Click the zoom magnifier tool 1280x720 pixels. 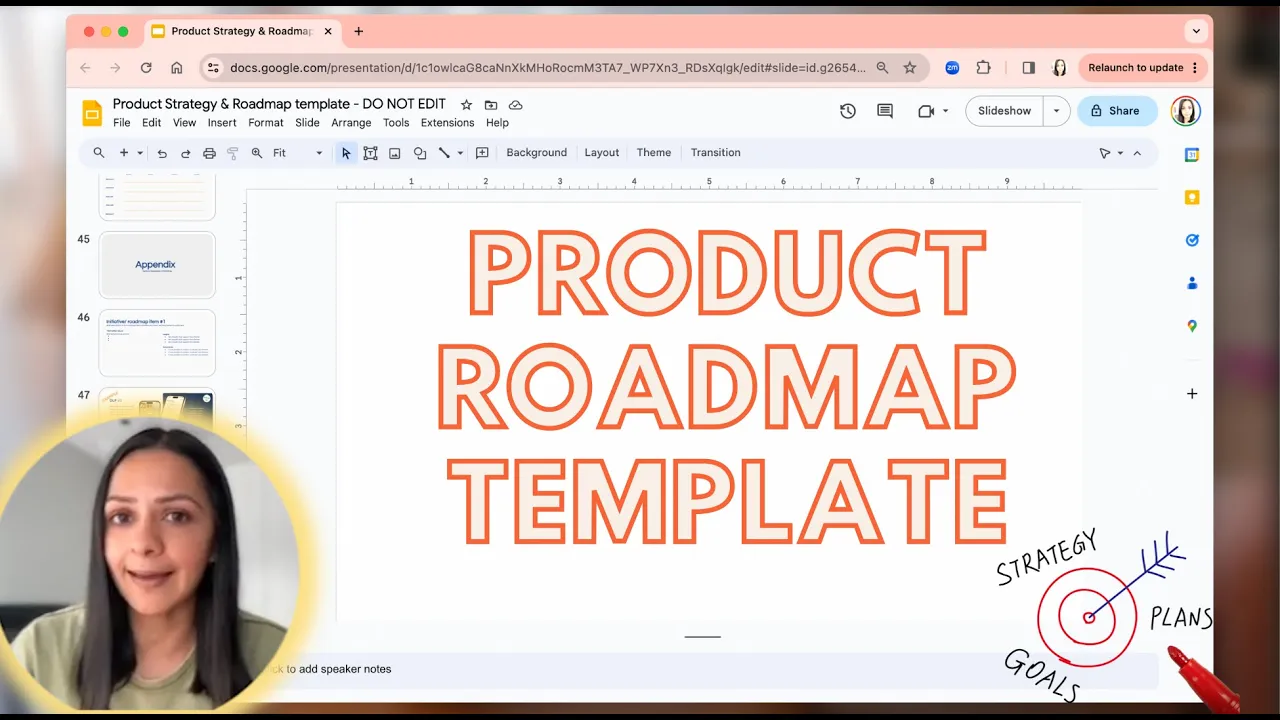coord(257,153)
